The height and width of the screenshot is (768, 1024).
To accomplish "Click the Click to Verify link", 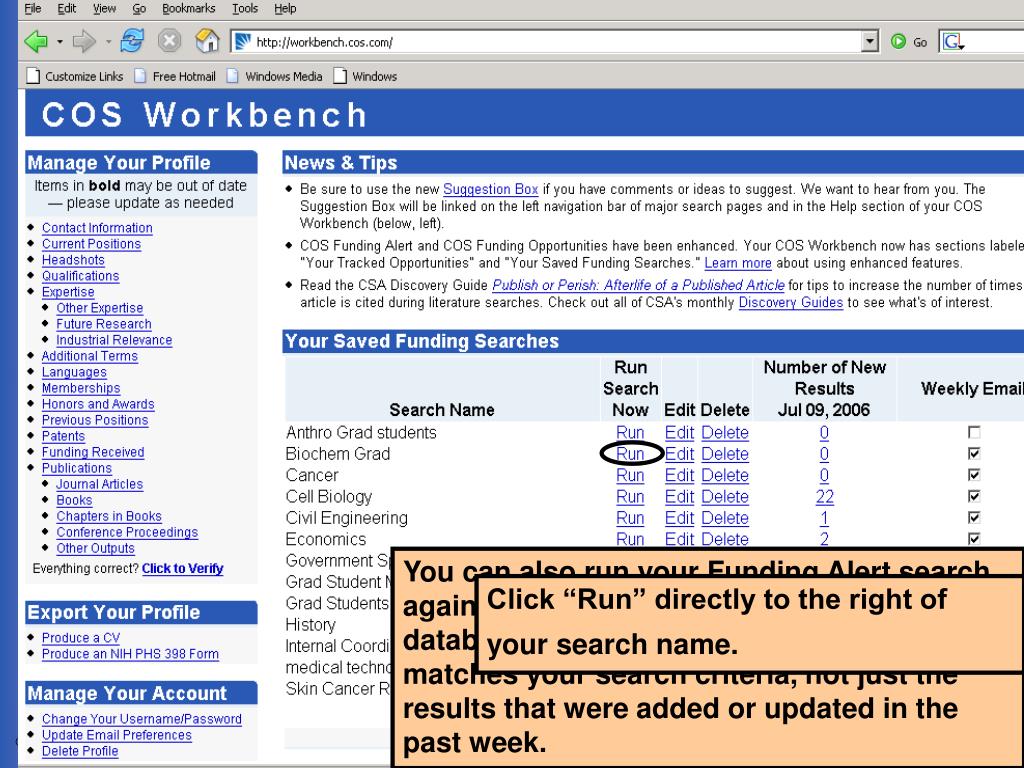I will (x=183, y=568).
